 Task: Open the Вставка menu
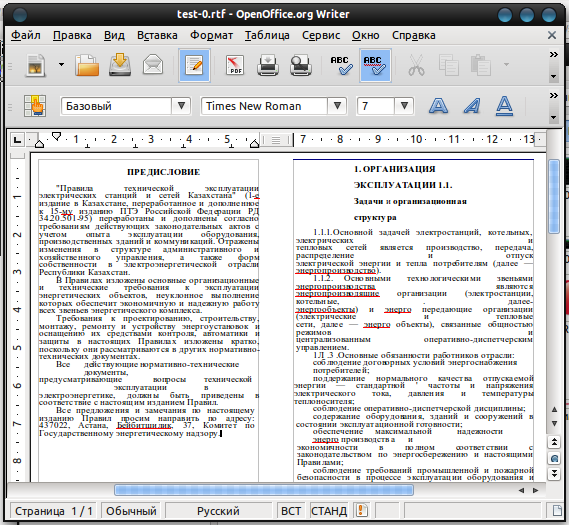pyautogui.click(x=157, y=35)
